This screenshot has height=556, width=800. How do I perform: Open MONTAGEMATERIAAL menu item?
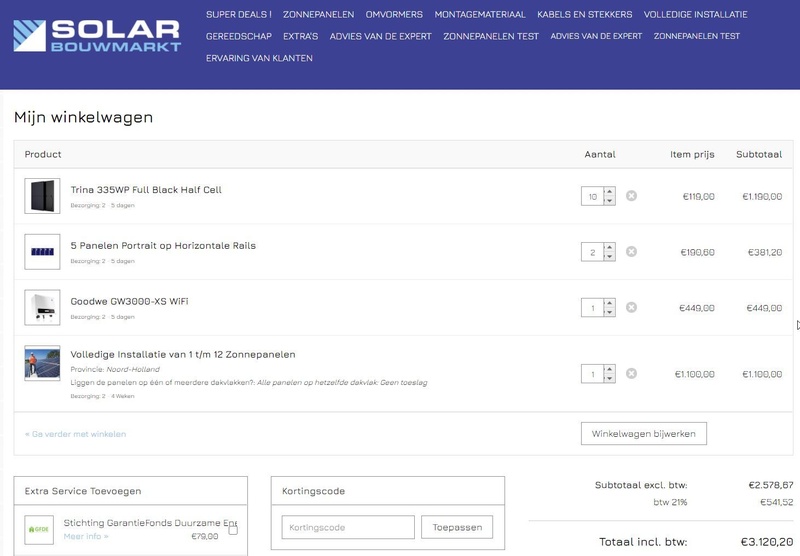tap(480, 14)
